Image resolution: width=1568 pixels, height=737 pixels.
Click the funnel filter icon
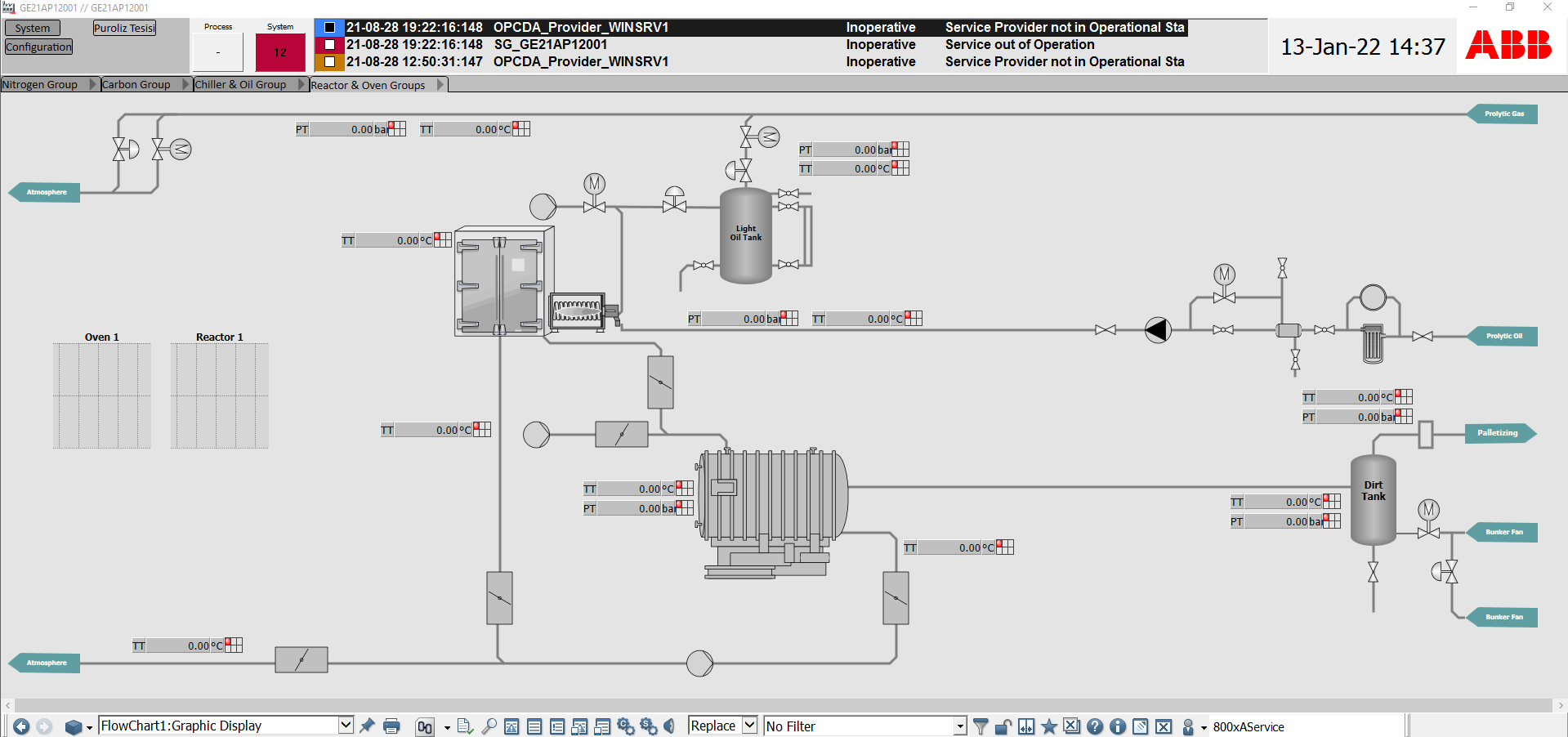click(x=981, y=726)
